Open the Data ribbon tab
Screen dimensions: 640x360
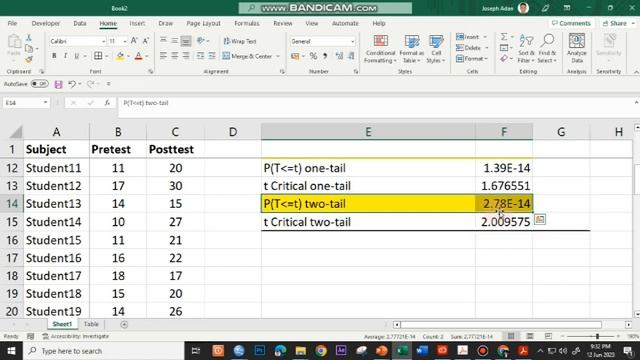point(80,23)
